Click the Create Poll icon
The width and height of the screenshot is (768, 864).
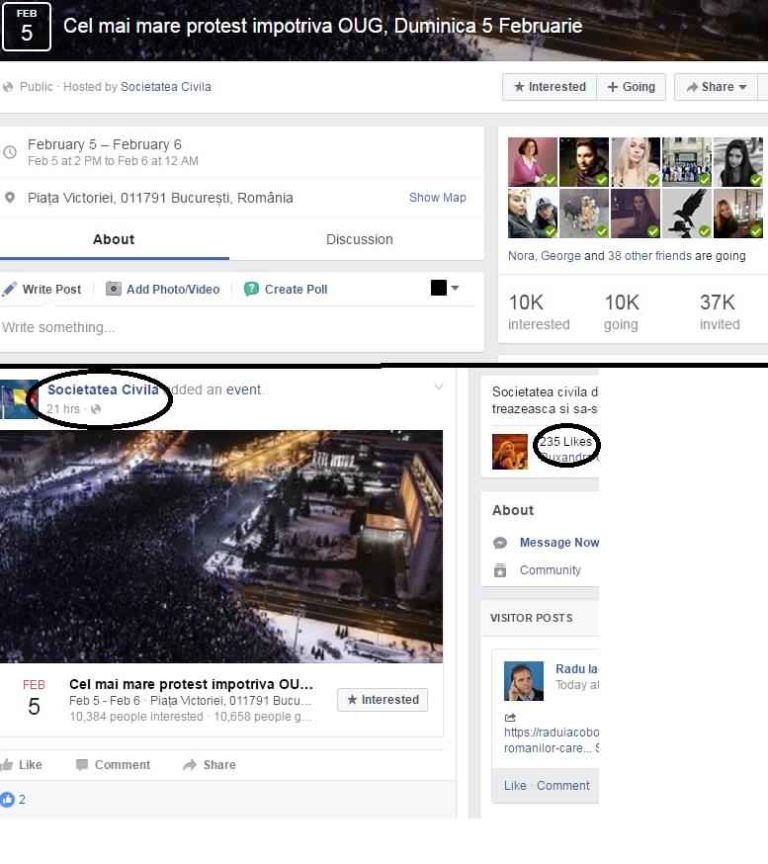click(x=251, y=289)
